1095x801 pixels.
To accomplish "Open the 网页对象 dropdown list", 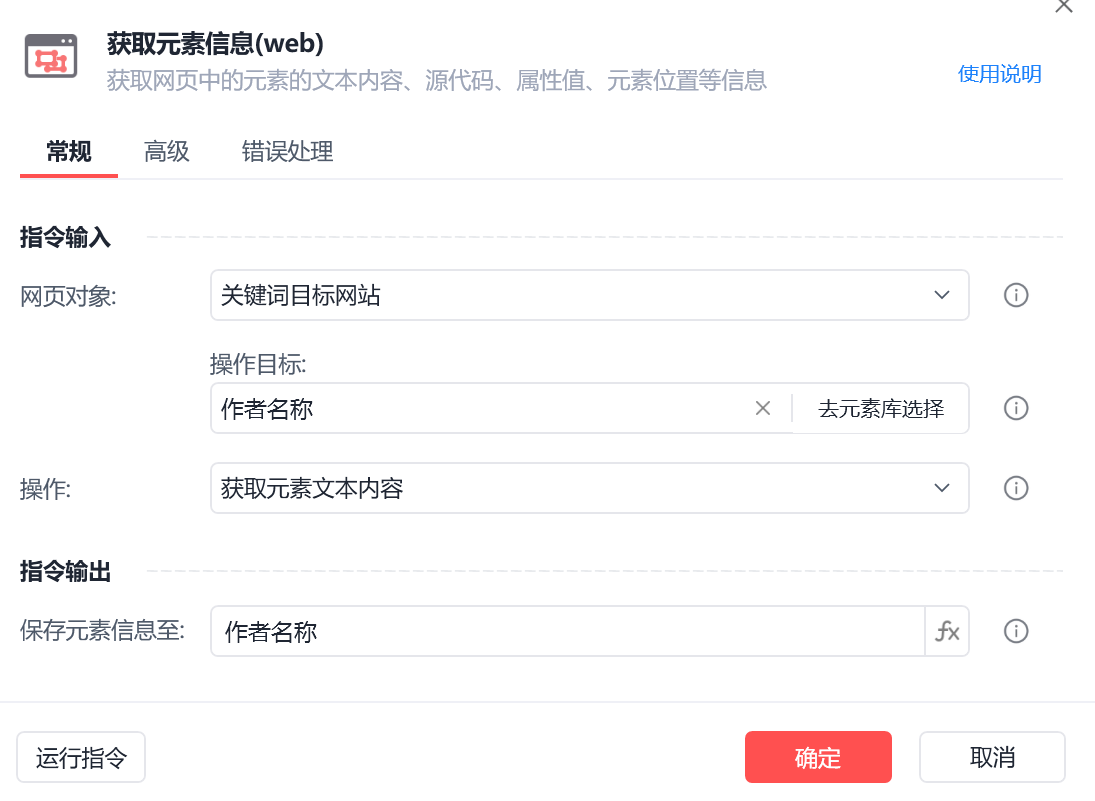I will (x=589, y=295).
